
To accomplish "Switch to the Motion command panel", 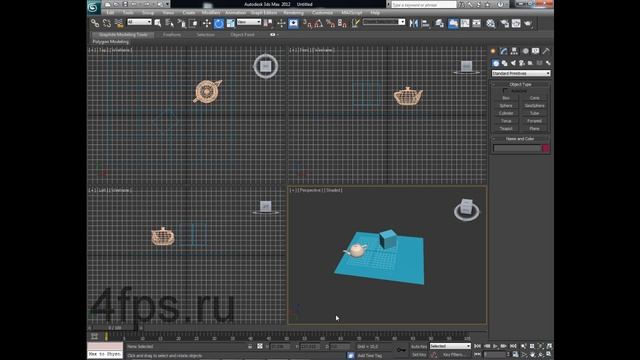I will tap(525, 51).
